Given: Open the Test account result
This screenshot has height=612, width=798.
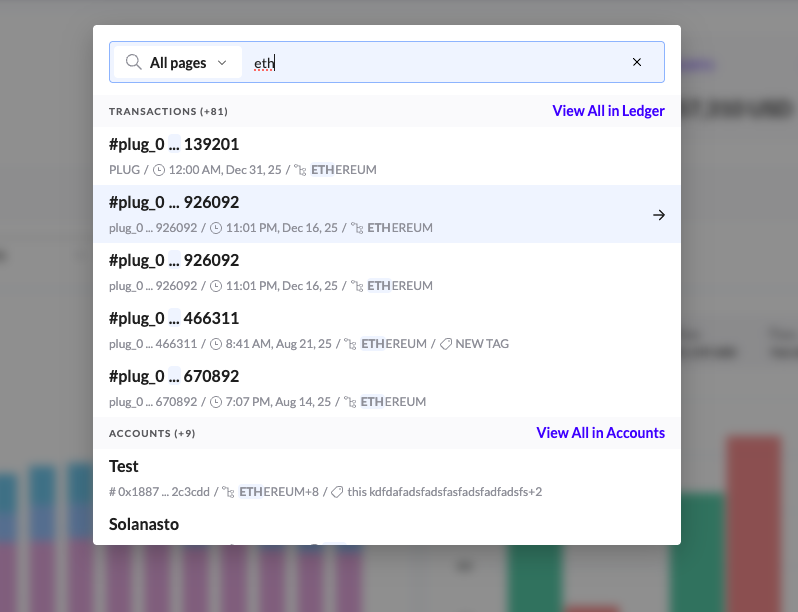Looking at the screenshot, I should 124,466.
